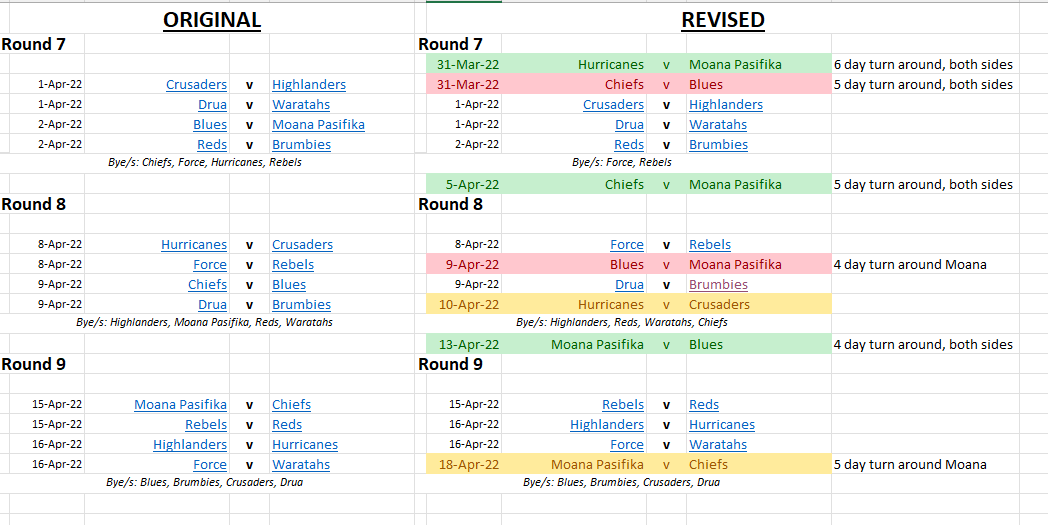Select the "4 day turn around Moana" note
1048x525 pixels.
tap(910, 265)
